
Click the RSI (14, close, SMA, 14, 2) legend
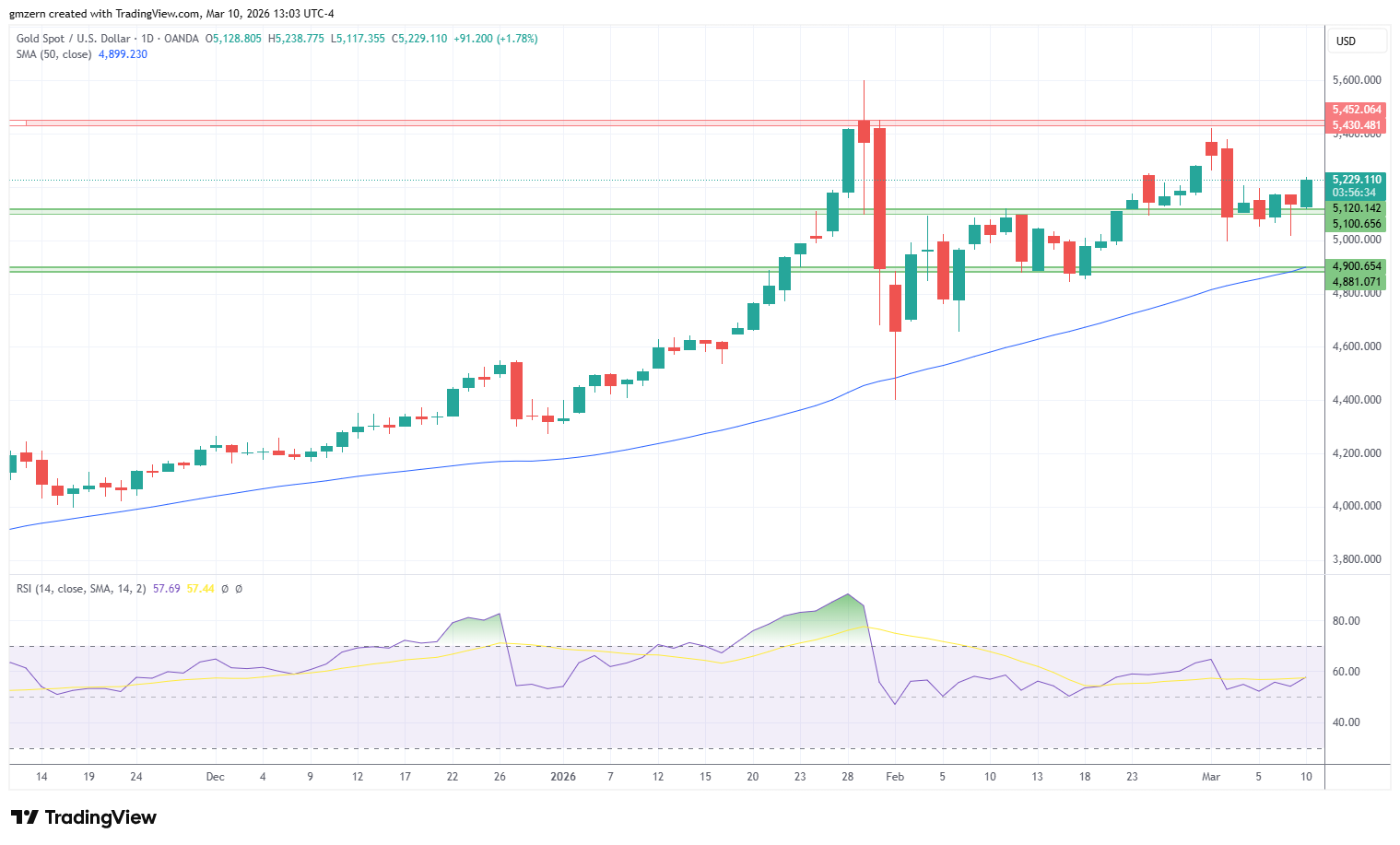click(x=81, y=589)
